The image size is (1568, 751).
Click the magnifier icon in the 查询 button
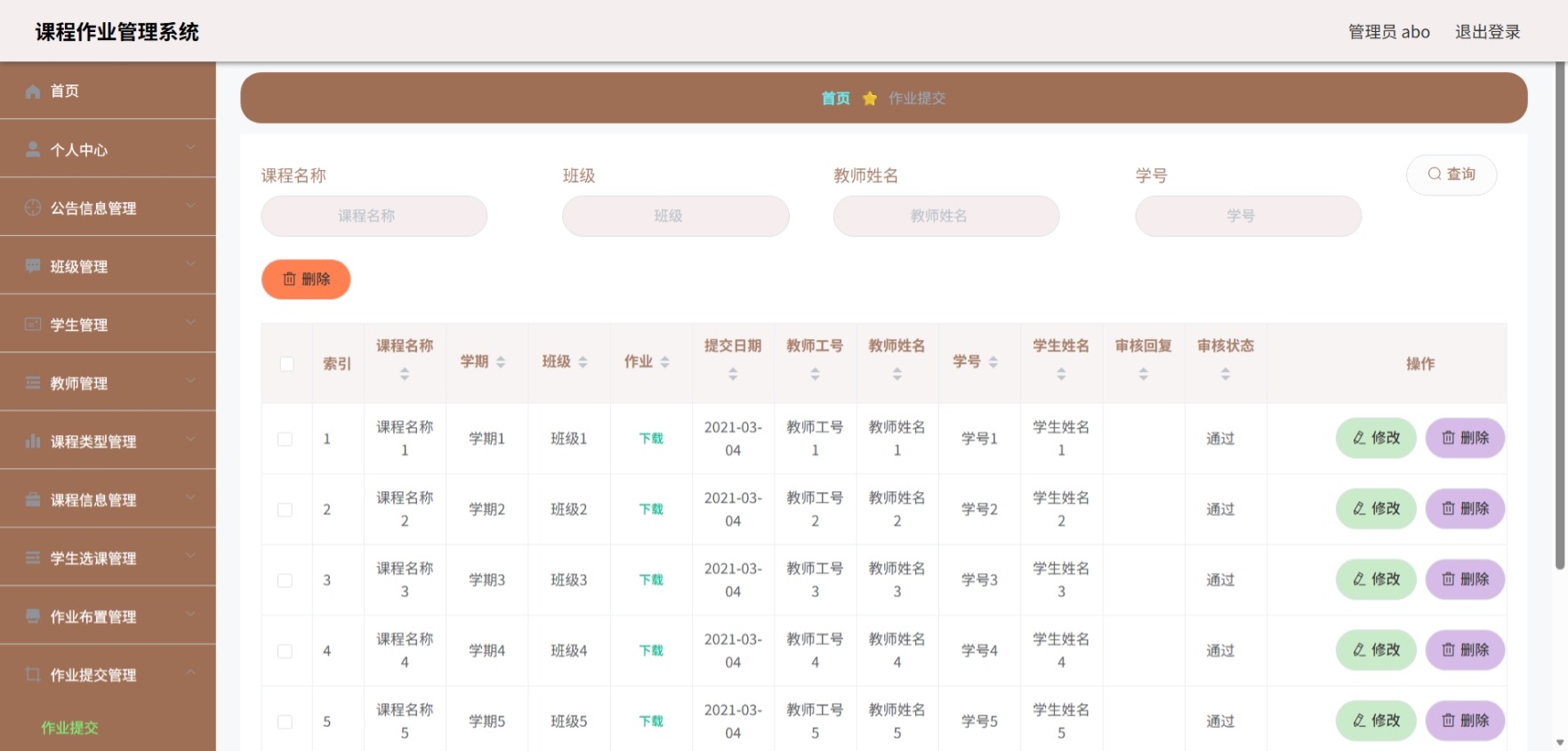[x=1434, y=174]
